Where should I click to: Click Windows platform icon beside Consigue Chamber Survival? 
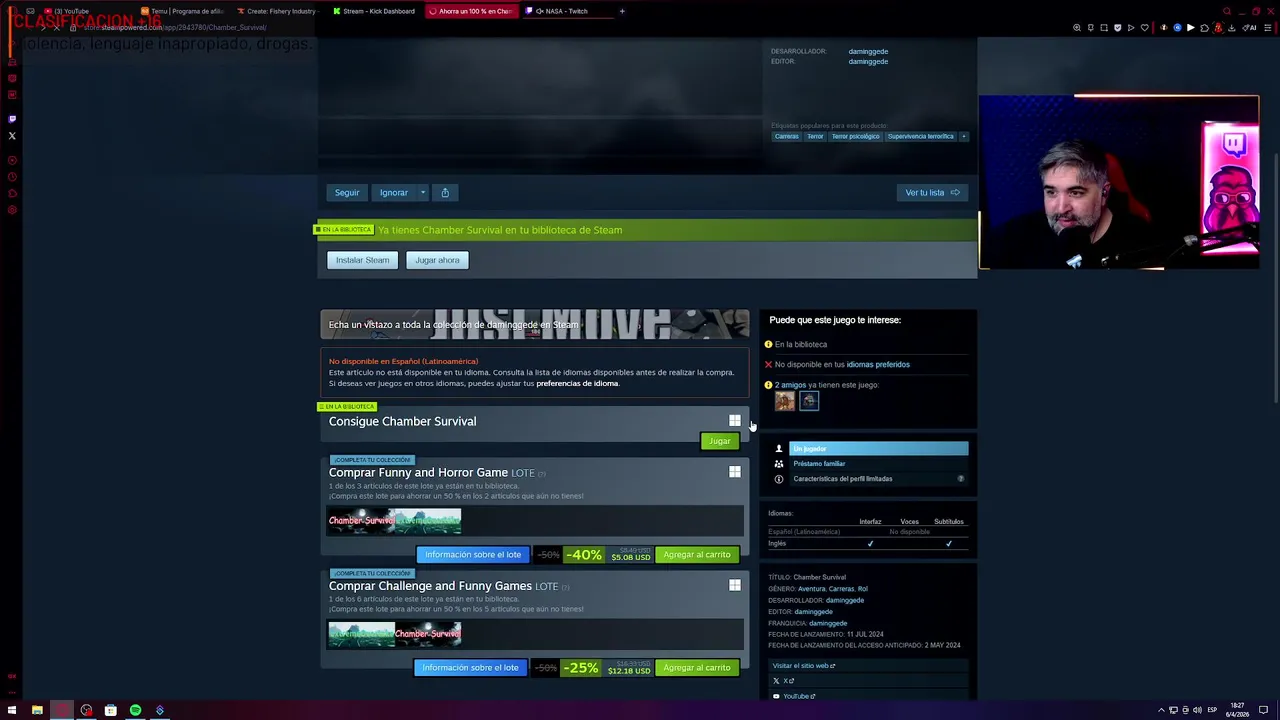tap(735, 421)
